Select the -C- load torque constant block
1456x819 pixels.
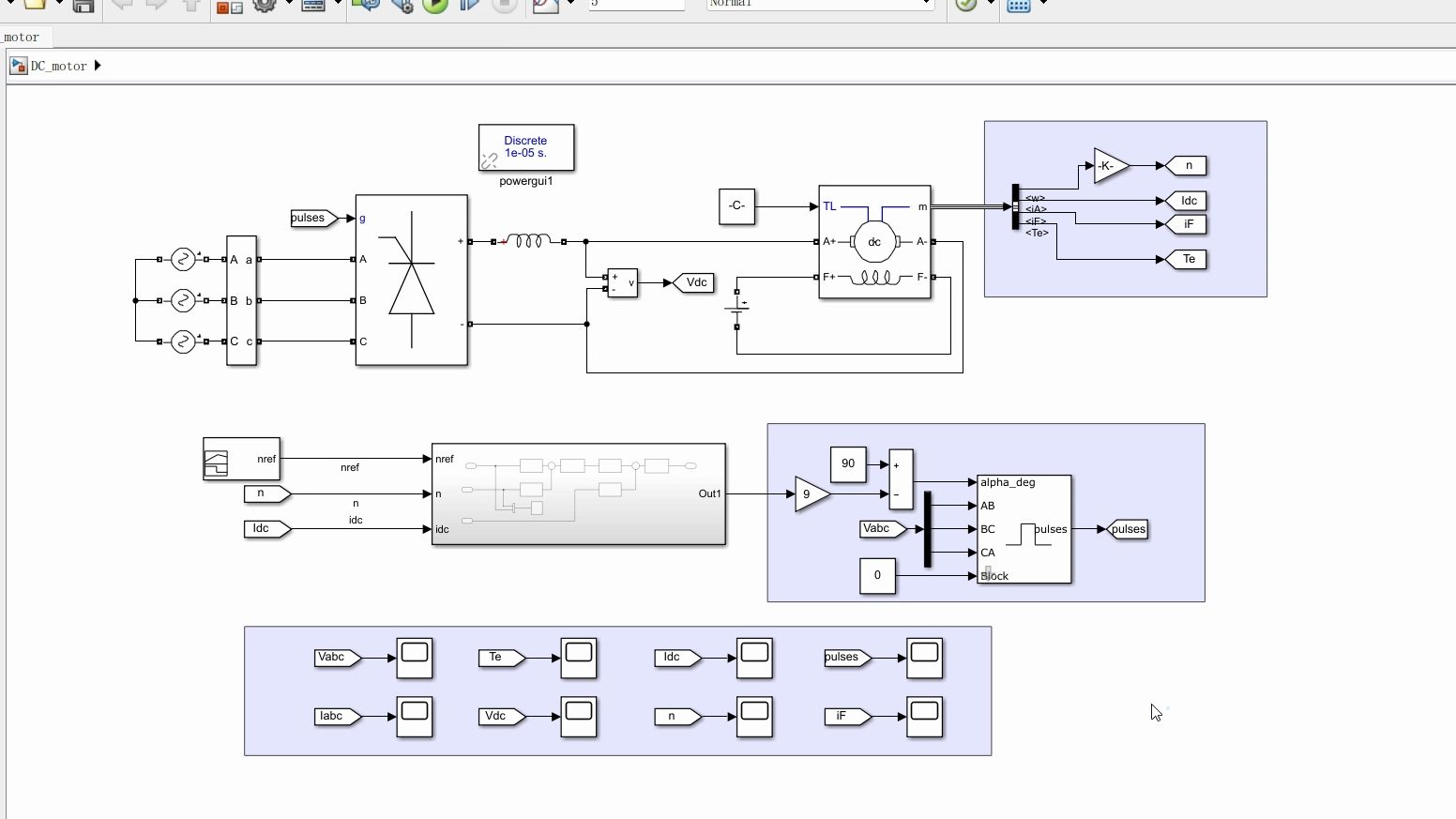(x=736, y=206)
